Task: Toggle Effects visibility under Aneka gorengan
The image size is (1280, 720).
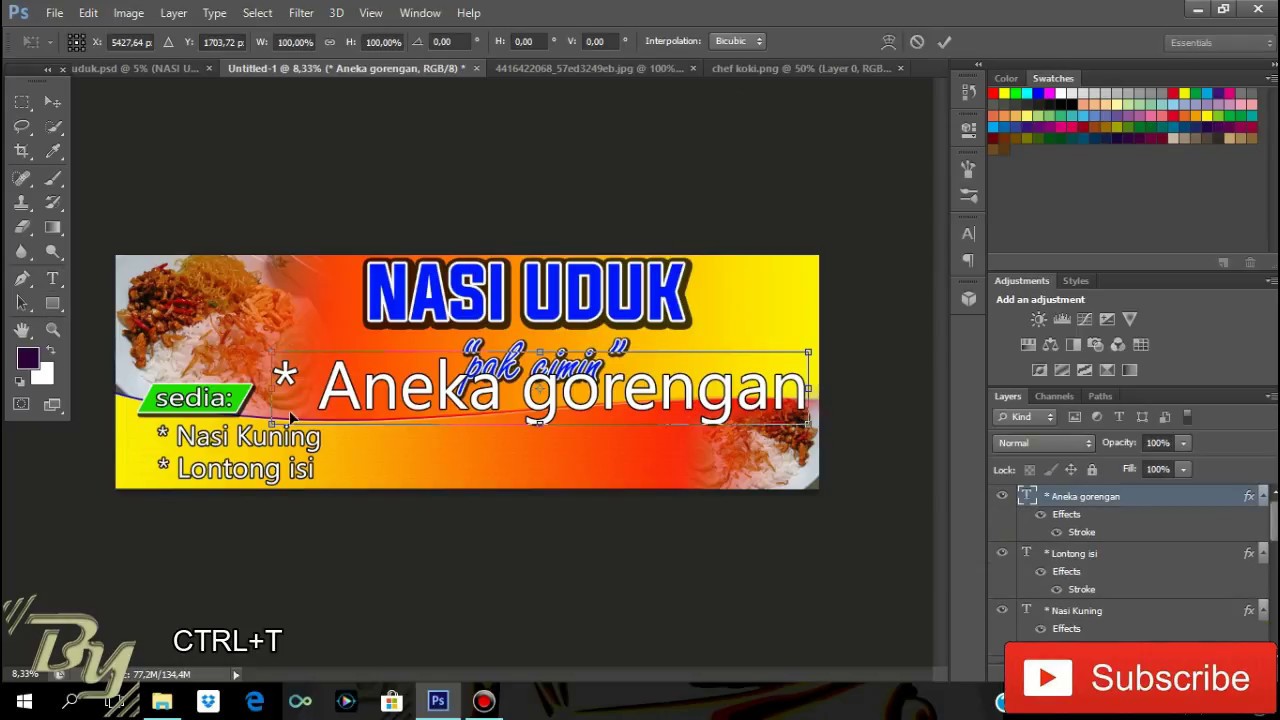Action: 1041,515
